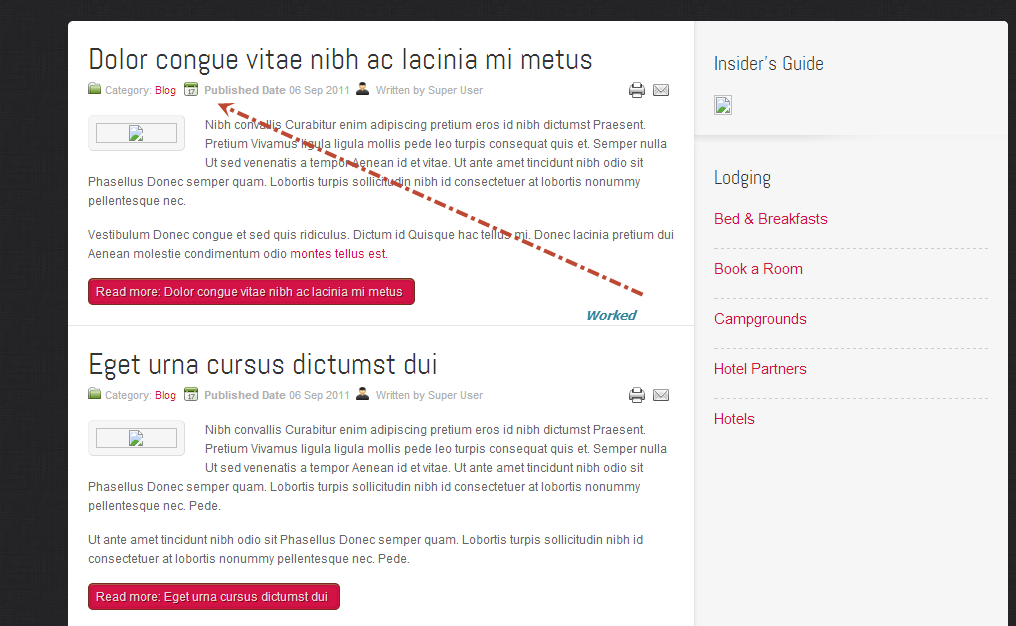The width and height of the screenshot is (1016, 626).
Task: Click Read more: Eget urna cursus dictumst button
Action: click(214, 597)
